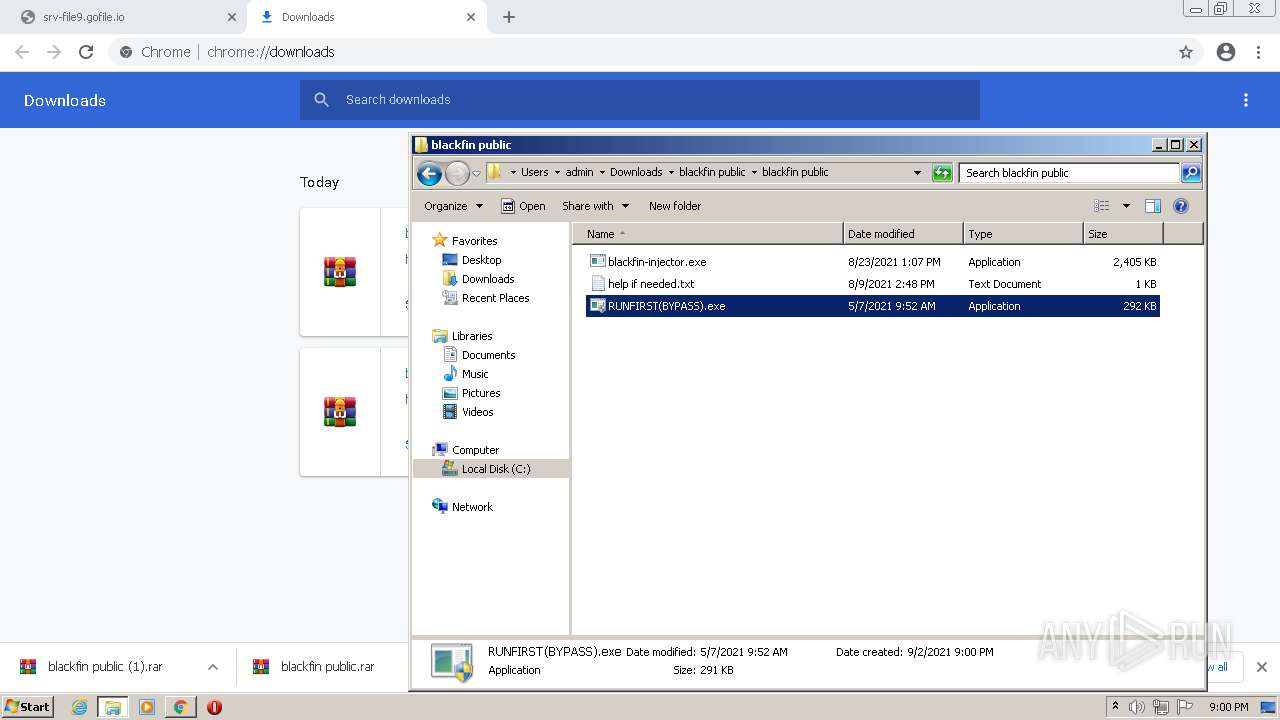Click the Explorer back arrow button
1280x720 pixels.
click(x=430, y=173)
